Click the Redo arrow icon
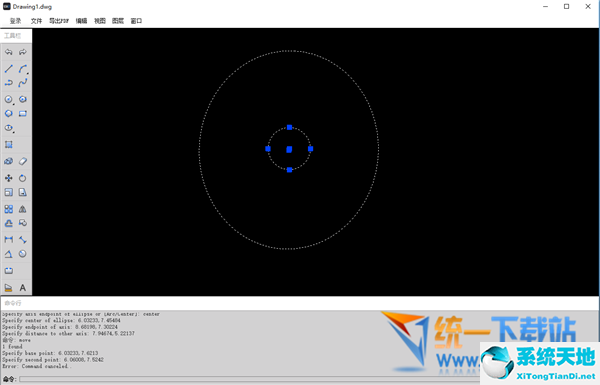Image resolution: width=600 pixels, height=385 pixels. [x=23, y=52]
